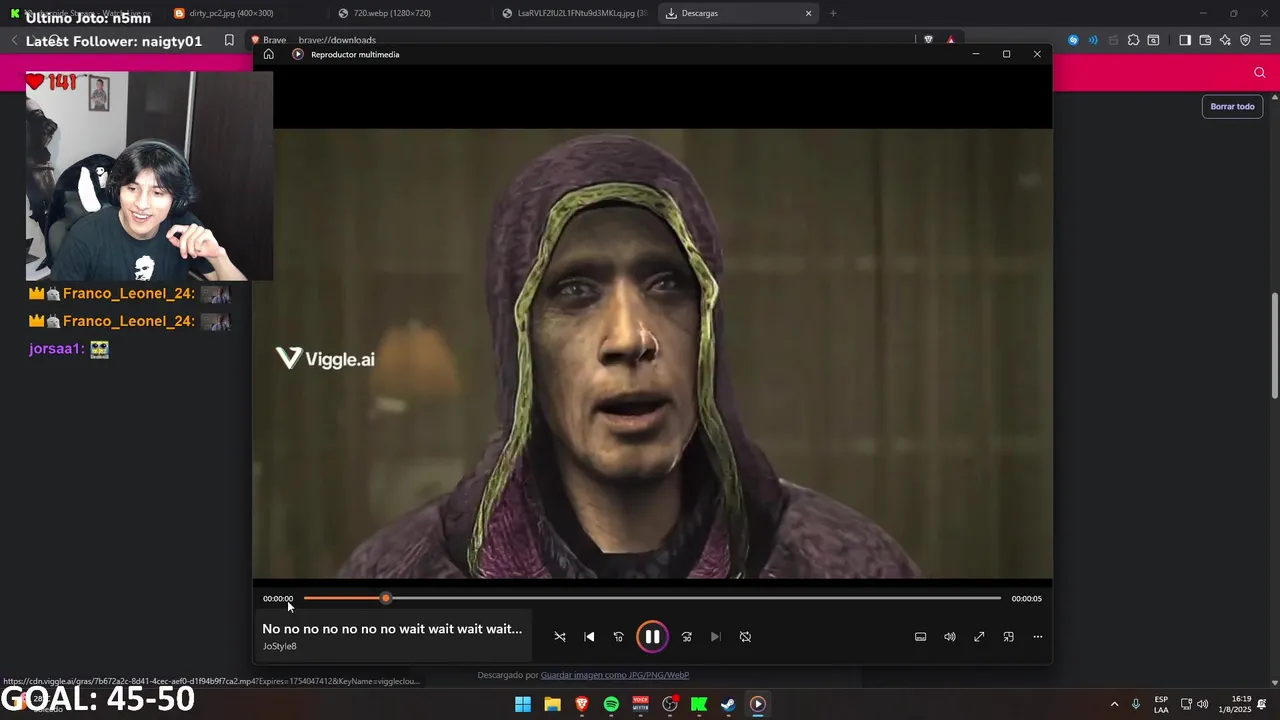
Task: Toggle repeat mode in the media player
Action: (745, 637)
